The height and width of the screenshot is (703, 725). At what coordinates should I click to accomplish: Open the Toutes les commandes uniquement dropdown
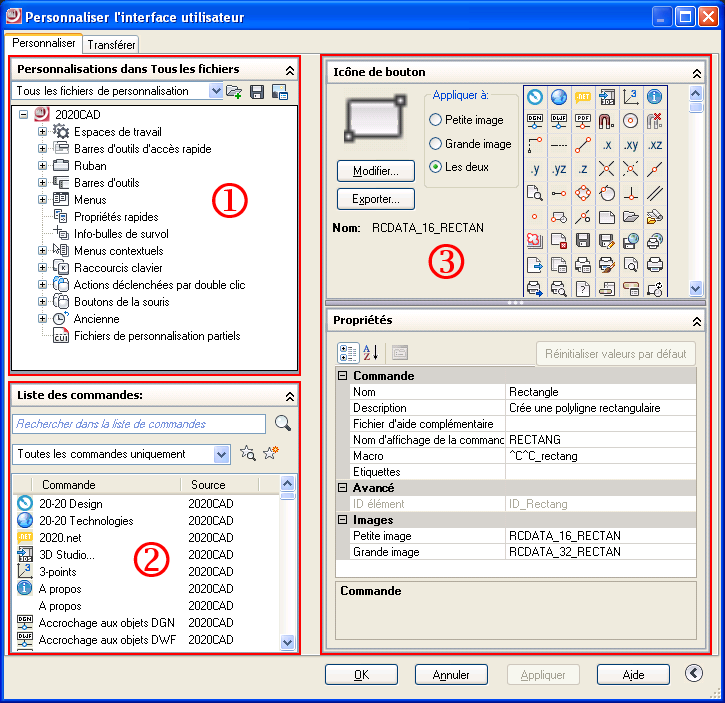click(x=222, y=455)
